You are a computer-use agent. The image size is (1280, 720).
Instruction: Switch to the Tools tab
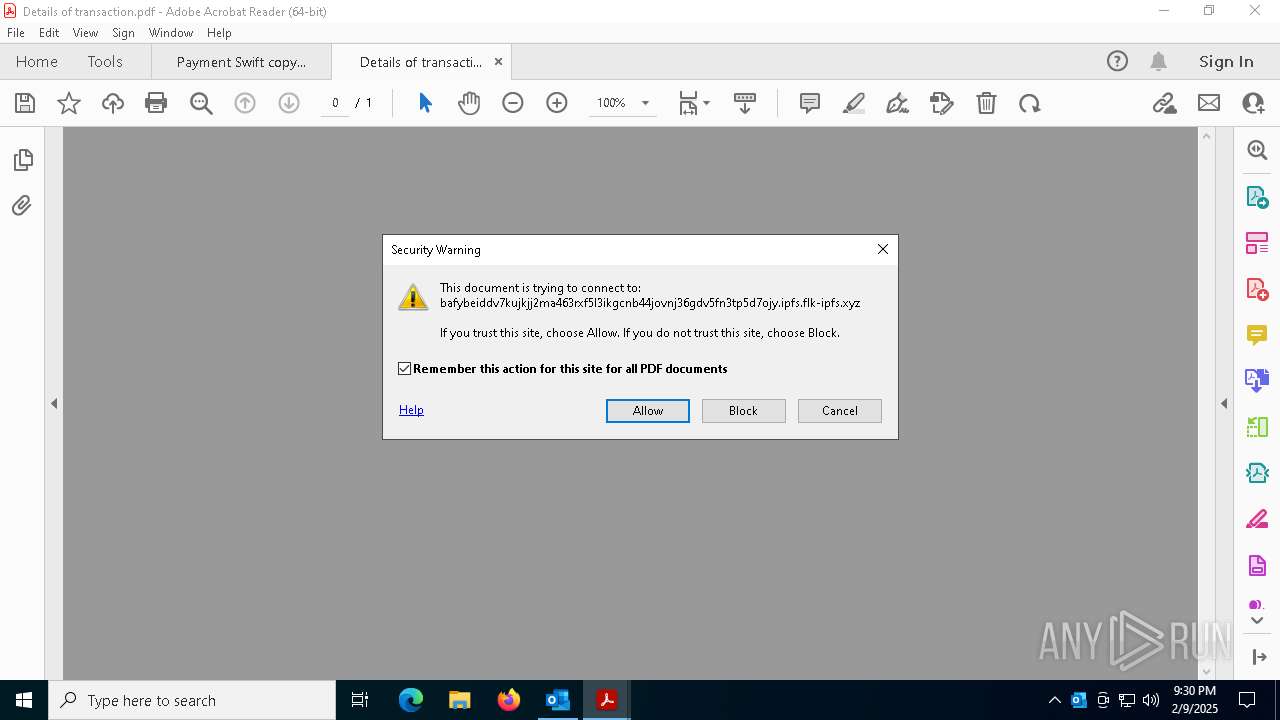click(105, 61)
